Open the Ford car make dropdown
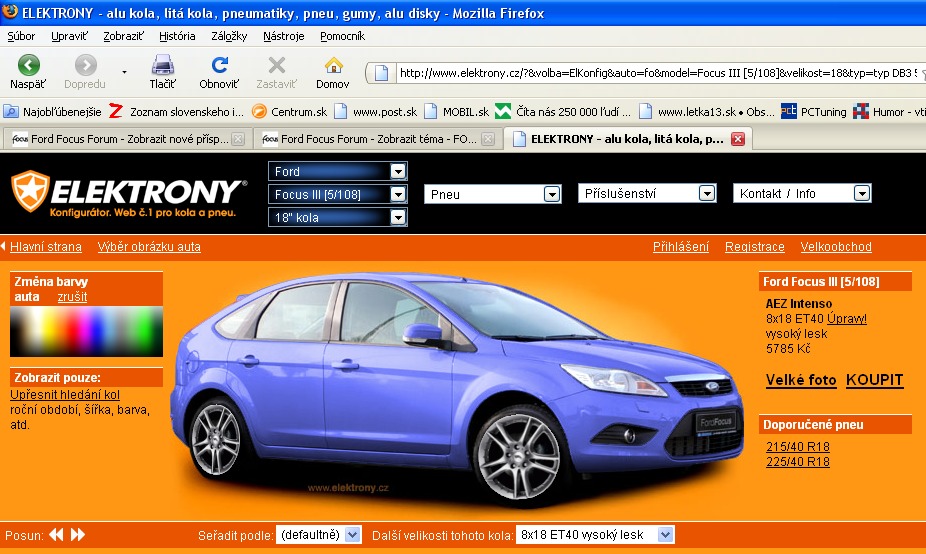Viewport: 926px width, 554px height. click(x=398, y=171)
